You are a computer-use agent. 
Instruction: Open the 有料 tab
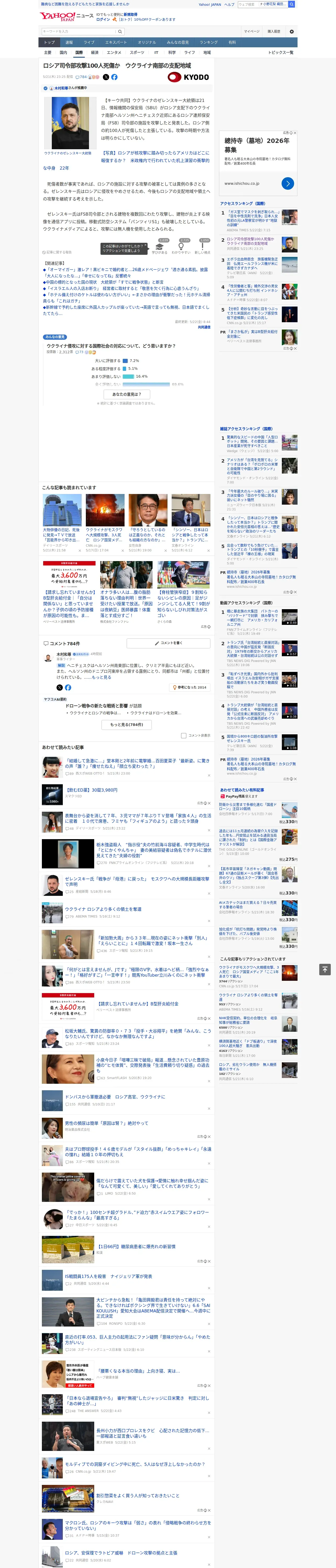pyautogui.click(x=232, y=43)
